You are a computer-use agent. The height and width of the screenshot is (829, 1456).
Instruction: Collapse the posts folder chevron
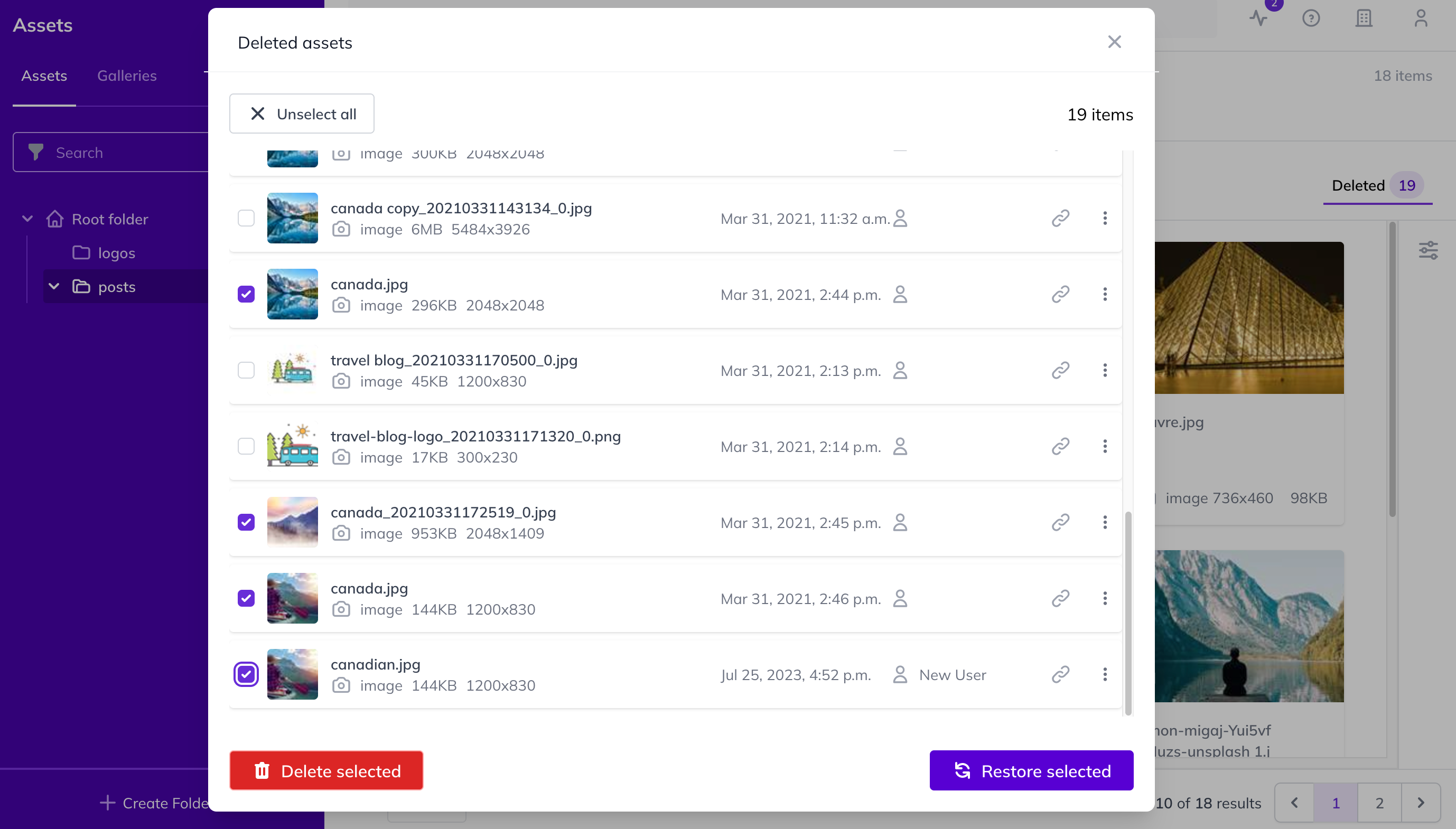[x=54, y=286]
